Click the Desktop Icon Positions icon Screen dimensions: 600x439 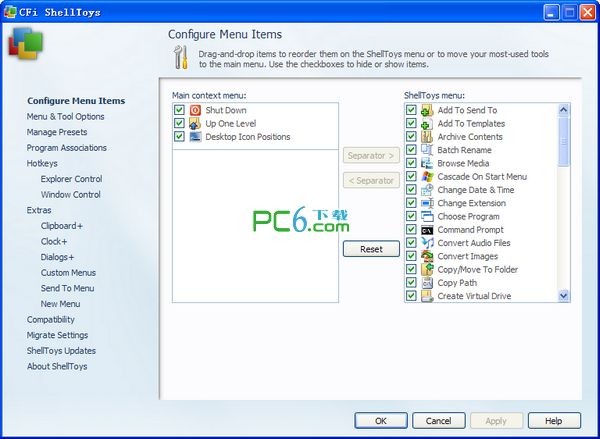point(195,137)
